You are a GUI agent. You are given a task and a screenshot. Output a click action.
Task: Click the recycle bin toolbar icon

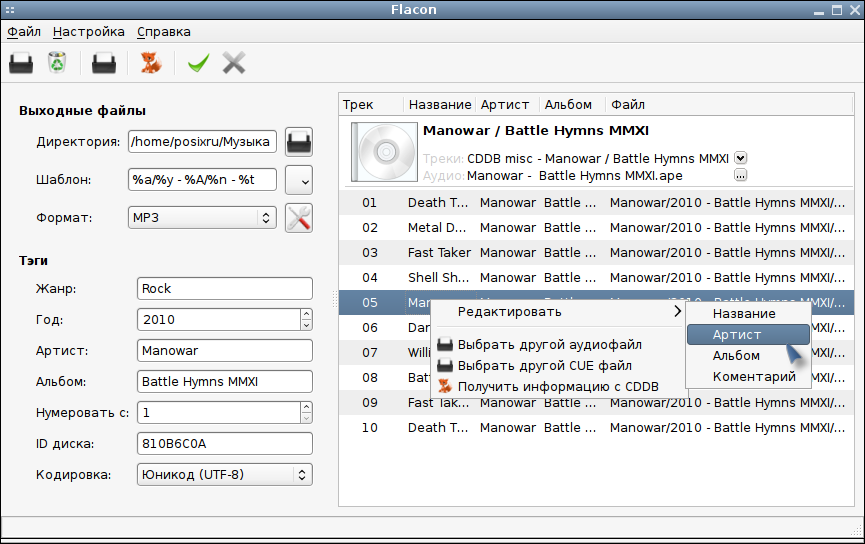(x=57, y=62)
